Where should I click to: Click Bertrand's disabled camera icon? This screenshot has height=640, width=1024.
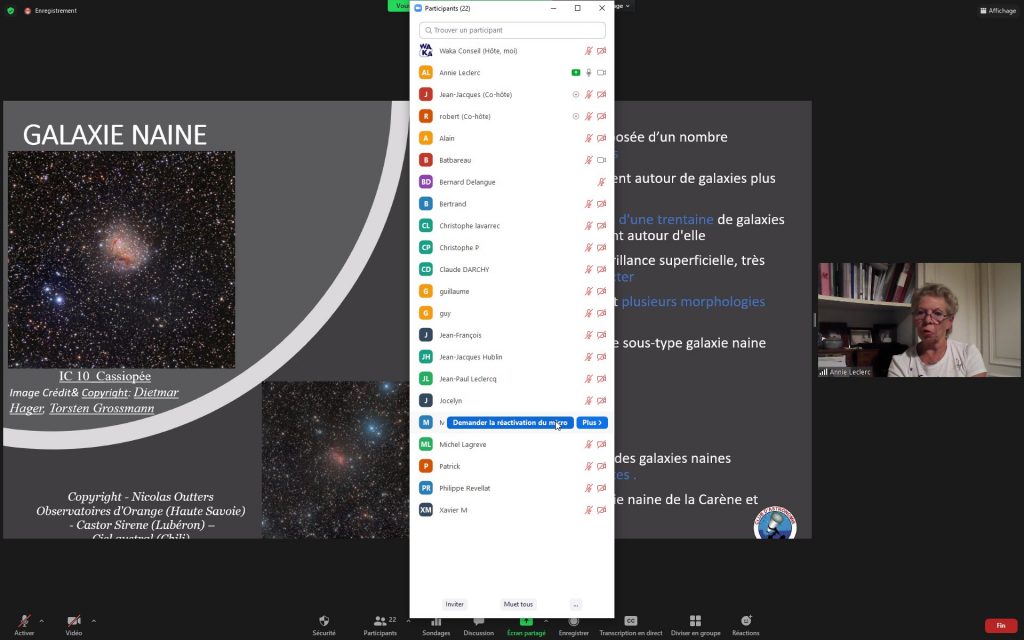click(x=601, y=204)
